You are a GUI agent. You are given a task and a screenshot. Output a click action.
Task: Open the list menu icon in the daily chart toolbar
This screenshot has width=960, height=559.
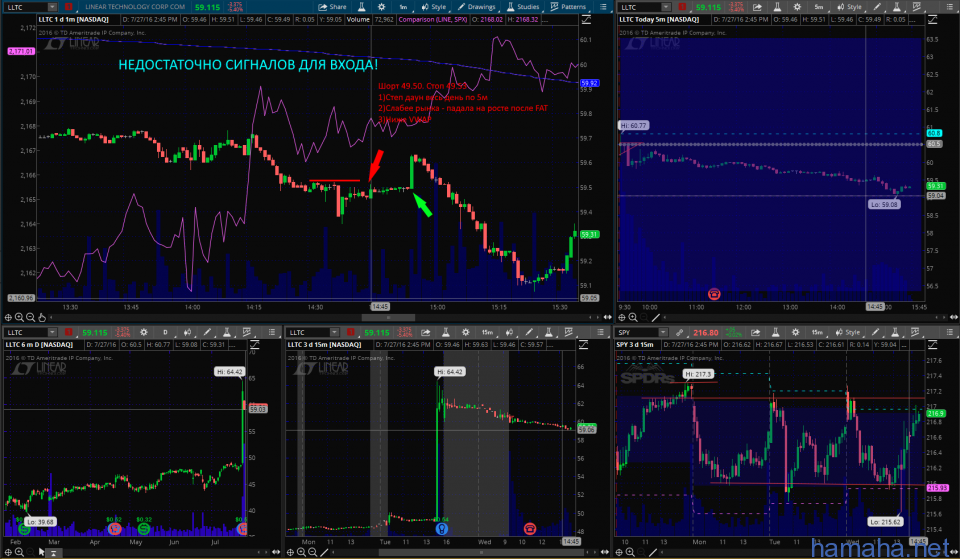point(272,332)
